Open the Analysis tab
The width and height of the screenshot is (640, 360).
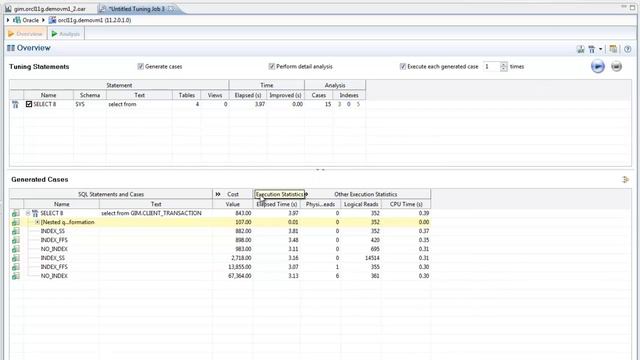click(66, 34)
